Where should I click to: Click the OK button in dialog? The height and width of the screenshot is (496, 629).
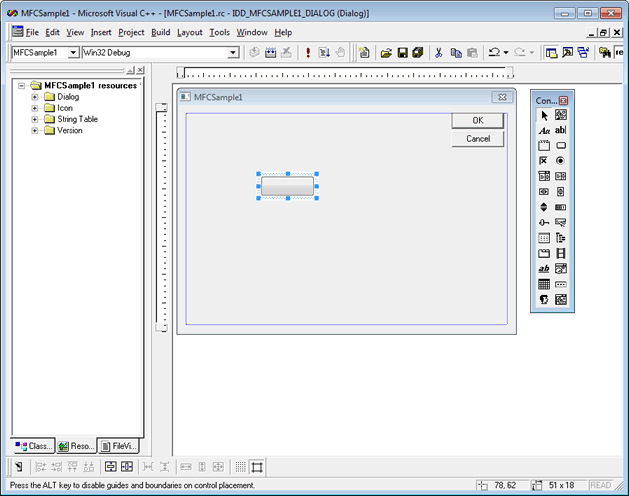tap(477, 121)
